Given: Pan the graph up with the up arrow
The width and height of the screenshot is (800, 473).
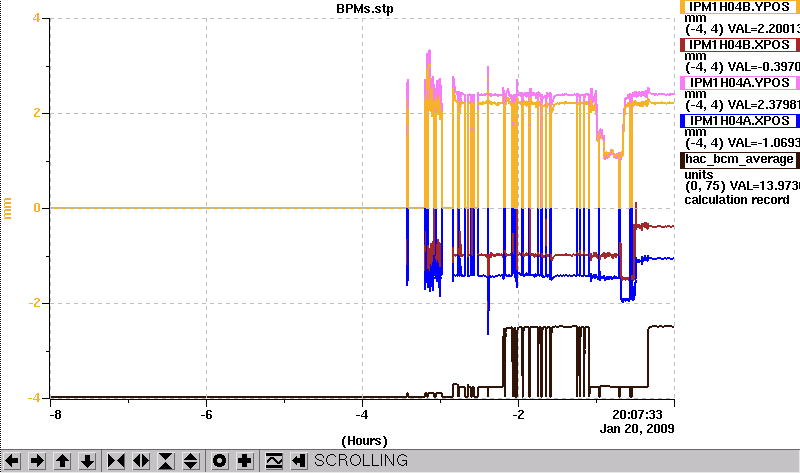Looking at the screenshot, I should coord(62,461).
